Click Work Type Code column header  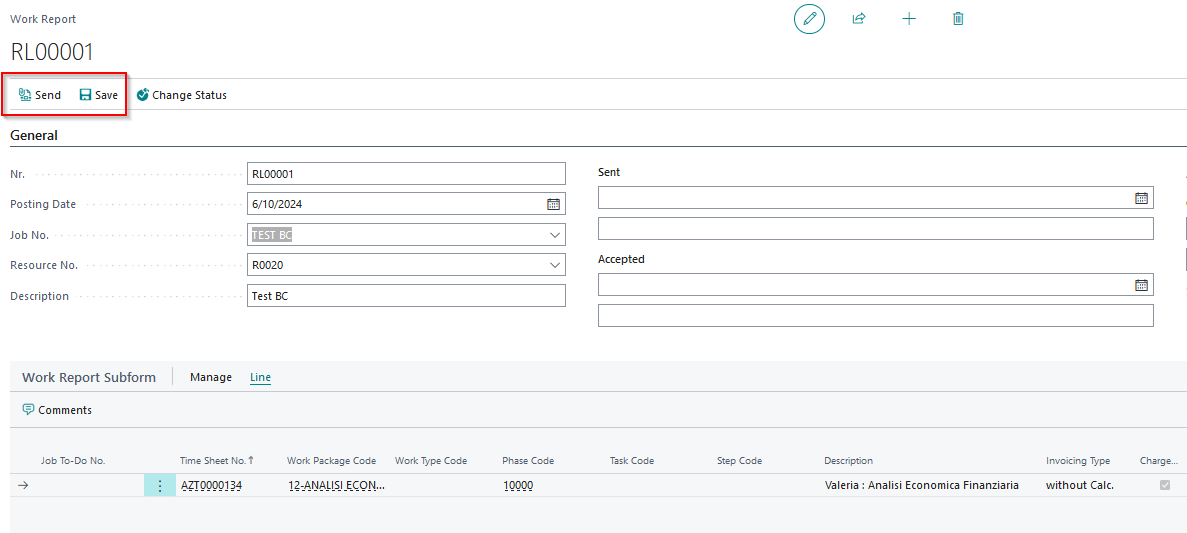431,460
